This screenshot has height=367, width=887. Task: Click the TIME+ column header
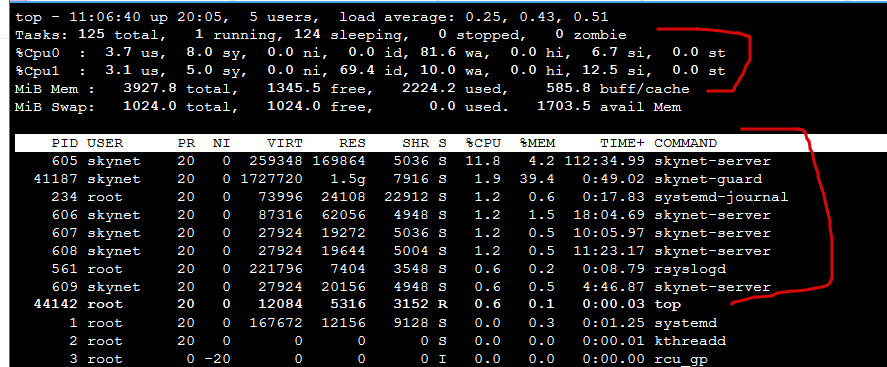pos(622,143)
